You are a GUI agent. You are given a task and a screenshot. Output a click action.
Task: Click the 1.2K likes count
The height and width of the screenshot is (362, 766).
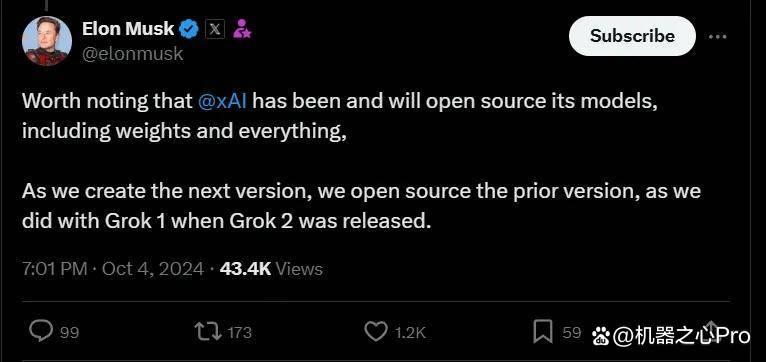coord(410,333)
